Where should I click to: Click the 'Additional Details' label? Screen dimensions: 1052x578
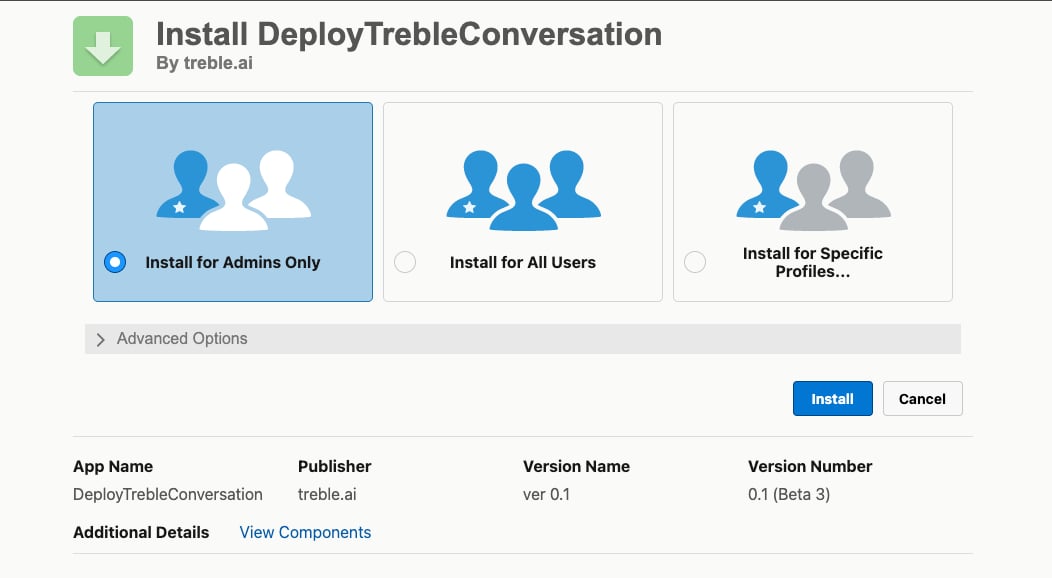point(141,532)
